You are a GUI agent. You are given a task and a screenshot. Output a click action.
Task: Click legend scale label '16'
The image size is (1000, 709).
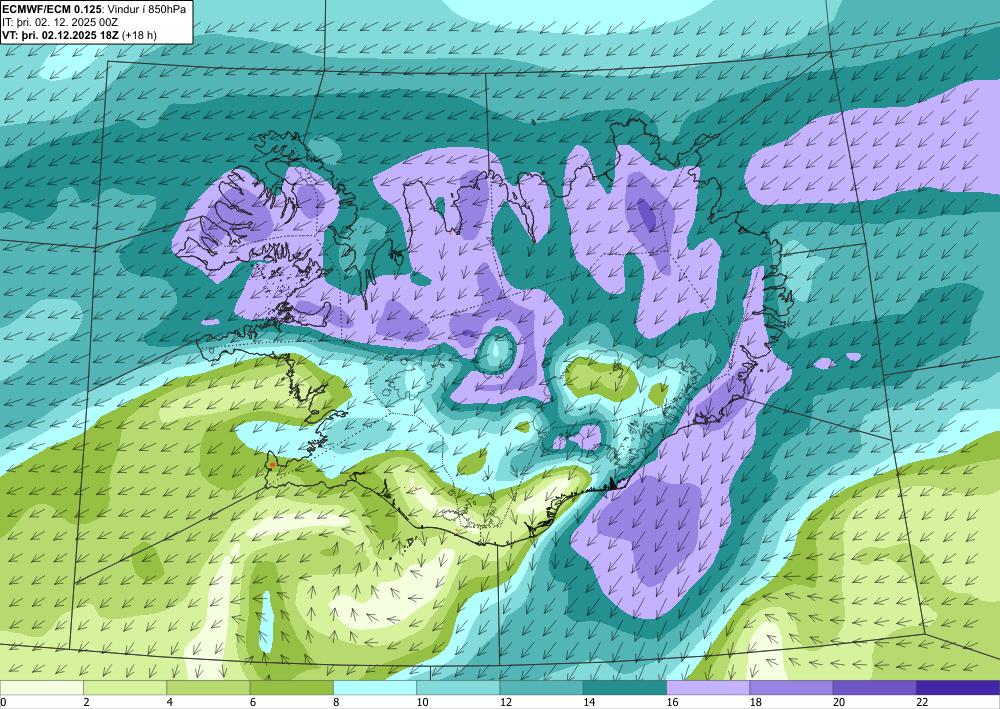coord(672,702)
